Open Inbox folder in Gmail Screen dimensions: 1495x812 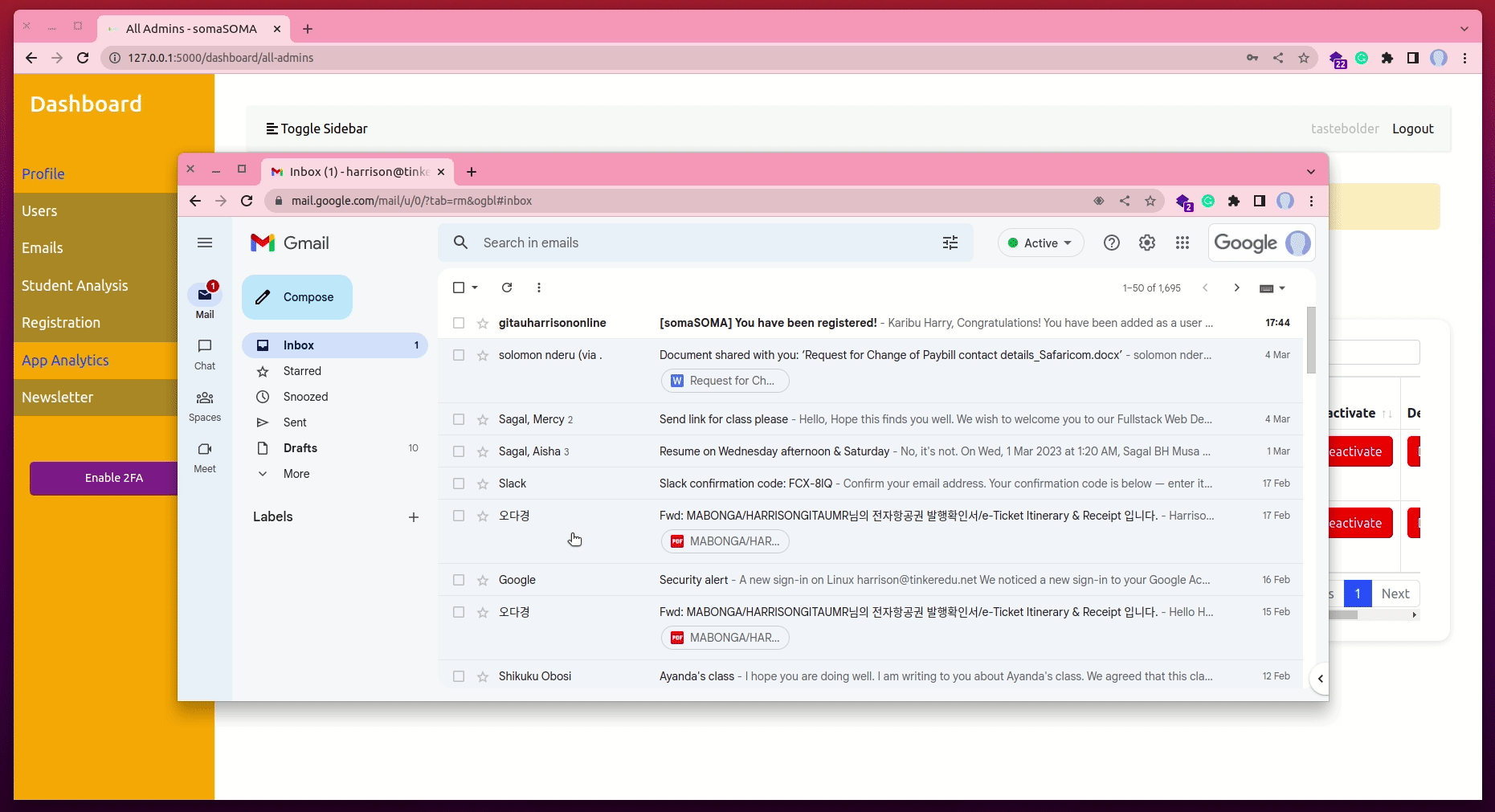pyautogui.click(x=335, y=345)
